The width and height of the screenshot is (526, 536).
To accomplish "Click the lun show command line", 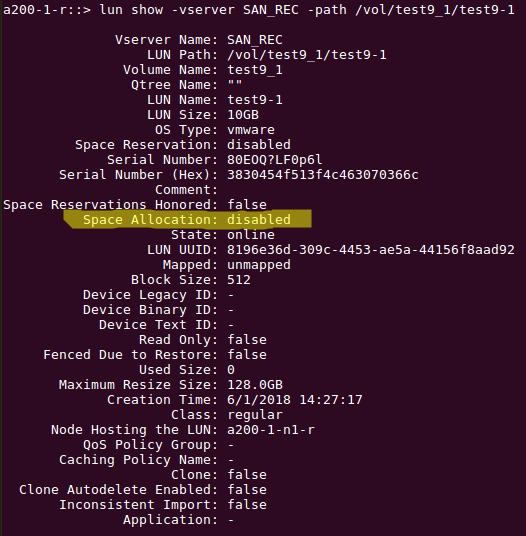I will point(258,10).
